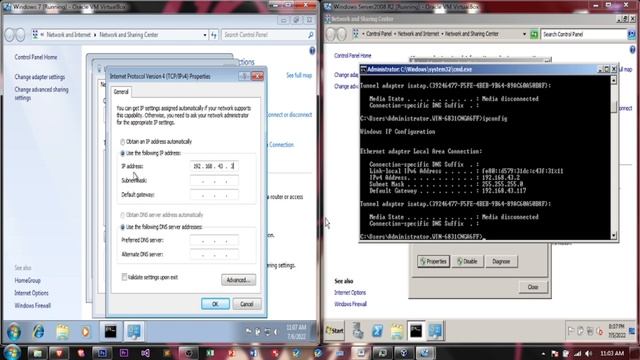This screenshot has width=640, height=360.
Task: Open Control Panel Home in Windows 7
Action: point(36,57)
